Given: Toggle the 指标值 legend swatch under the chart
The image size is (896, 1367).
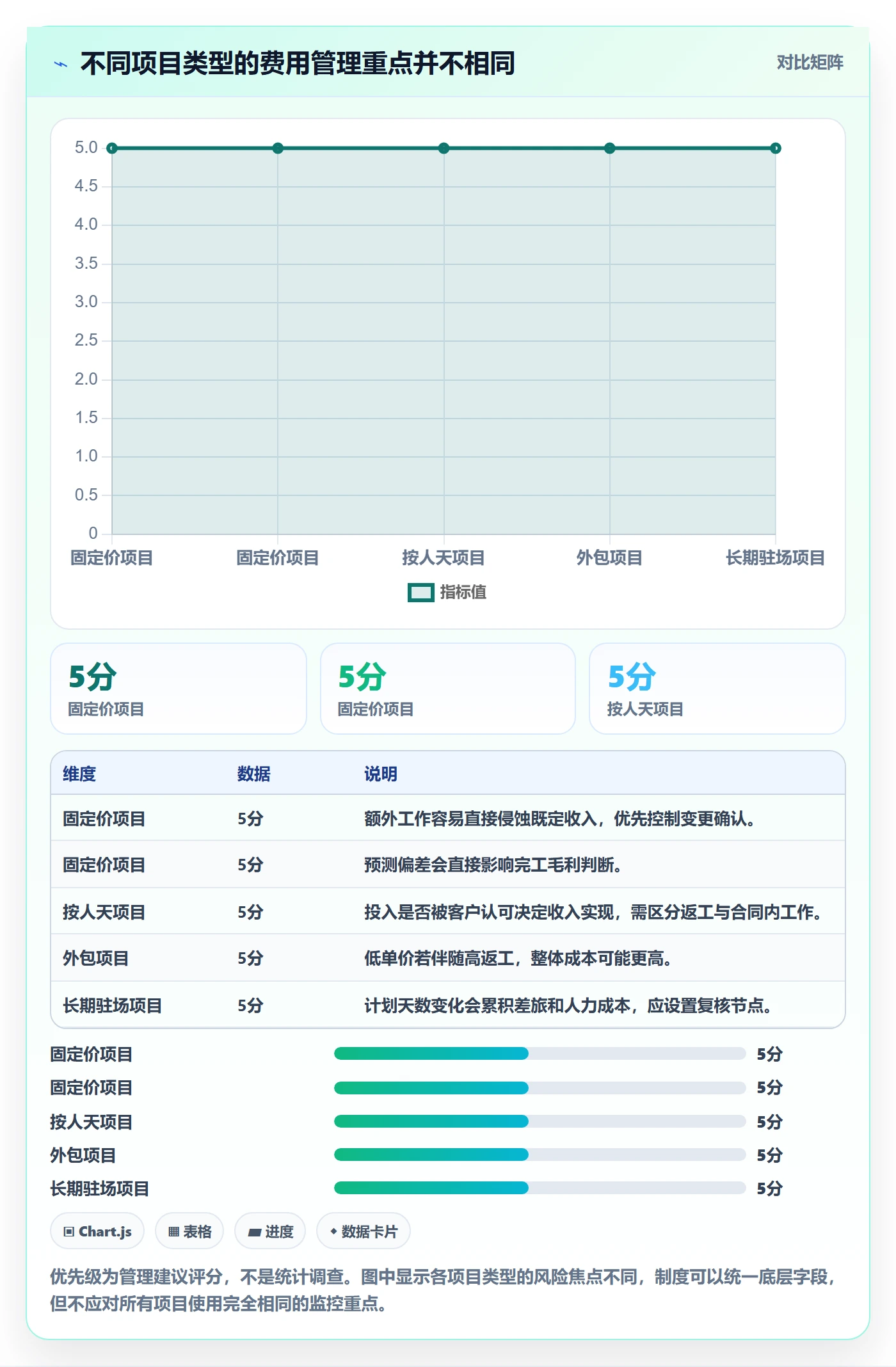Looking at the screenshot, I should (x=420, y=593).
